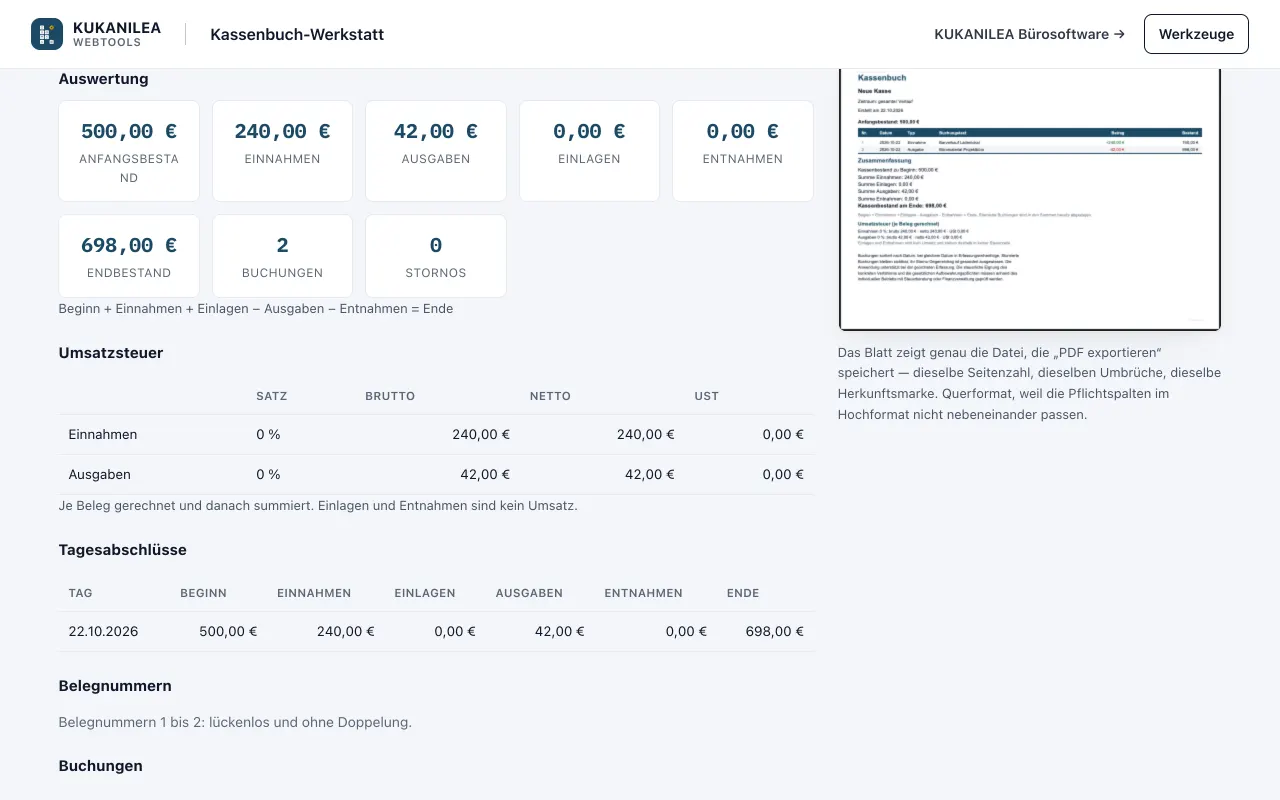Viewport: 1280px width, 800px height.
Task: Select the Entnahmen summary card value 0,00 €
Action: tap(743, 131)
